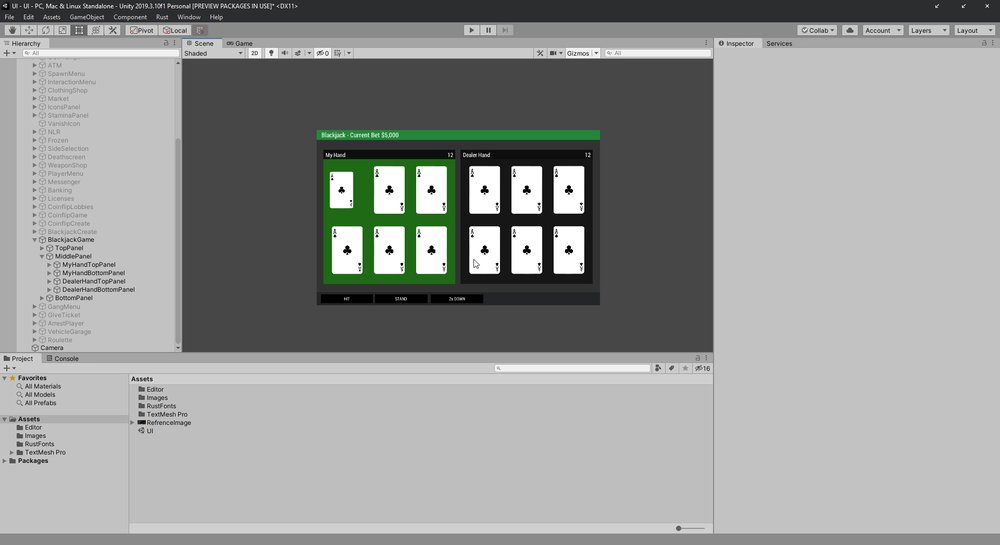Select the Rotate tool

[45, 30]
